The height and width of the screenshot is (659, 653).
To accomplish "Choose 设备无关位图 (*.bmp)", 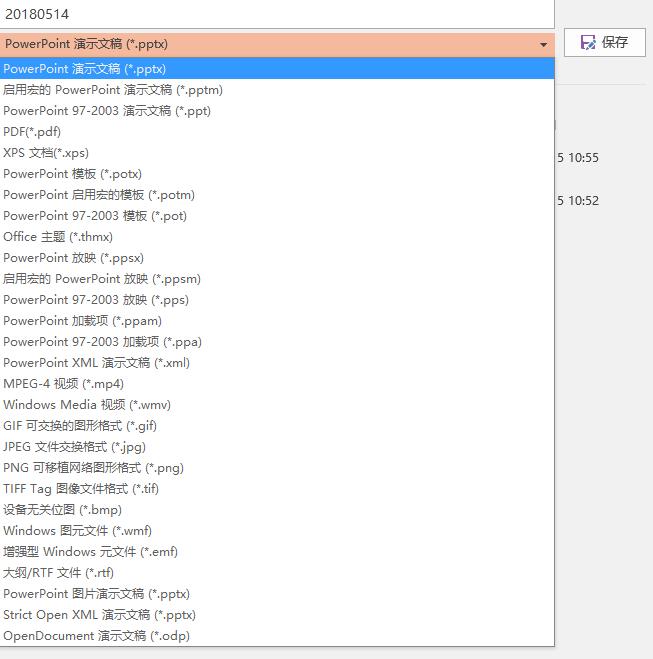I will 277,510.
